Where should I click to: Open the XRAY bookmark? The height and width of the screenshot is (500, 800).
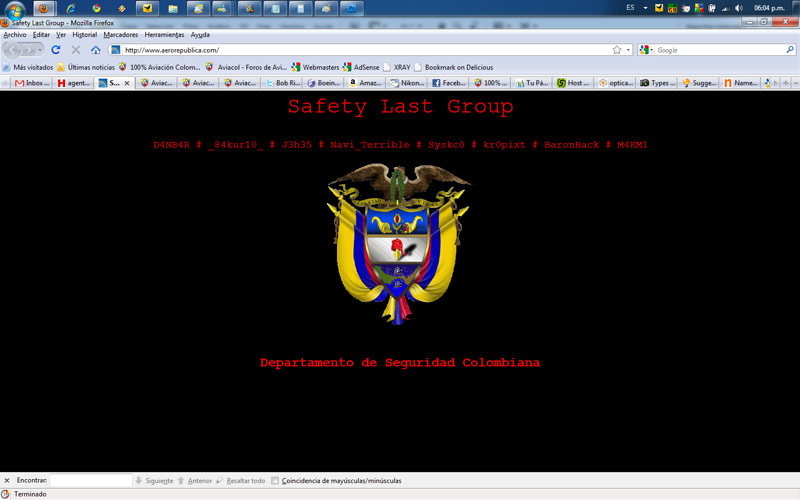(x=397, y=67)
